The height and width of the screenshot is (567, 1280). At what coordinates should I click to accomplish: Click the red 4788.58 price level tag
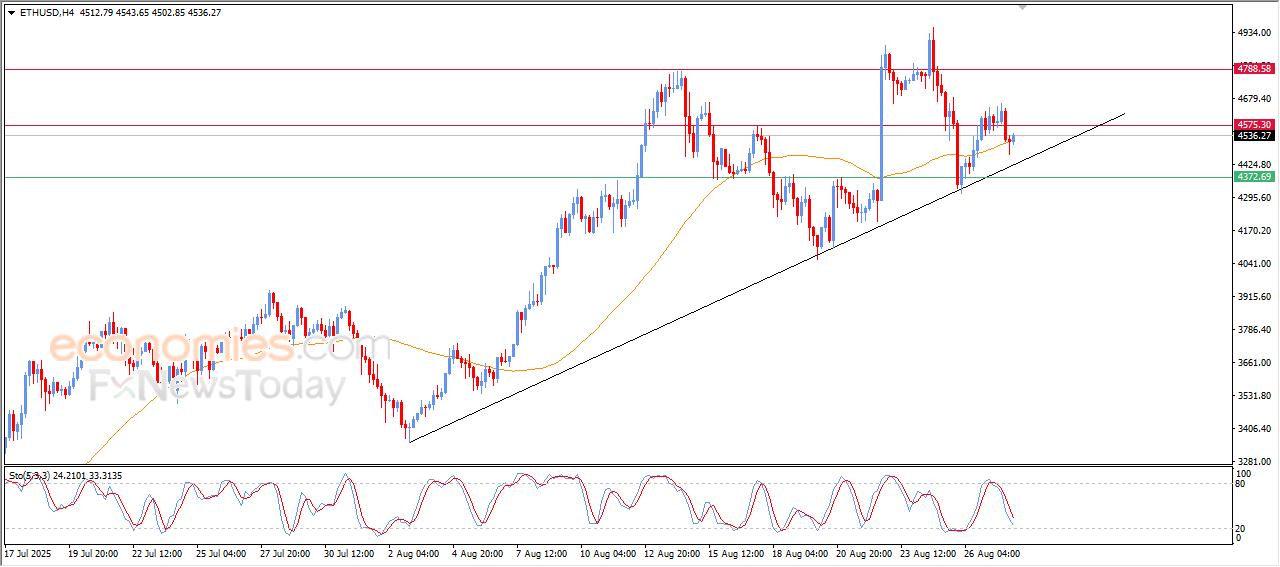1254,69
